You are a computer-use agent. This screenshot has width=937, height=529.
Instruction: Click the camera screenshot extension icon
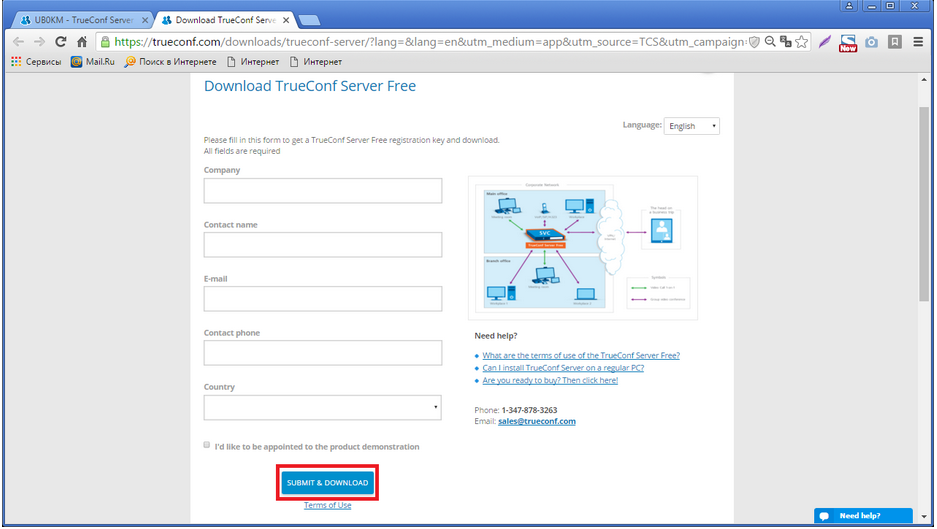871,42
